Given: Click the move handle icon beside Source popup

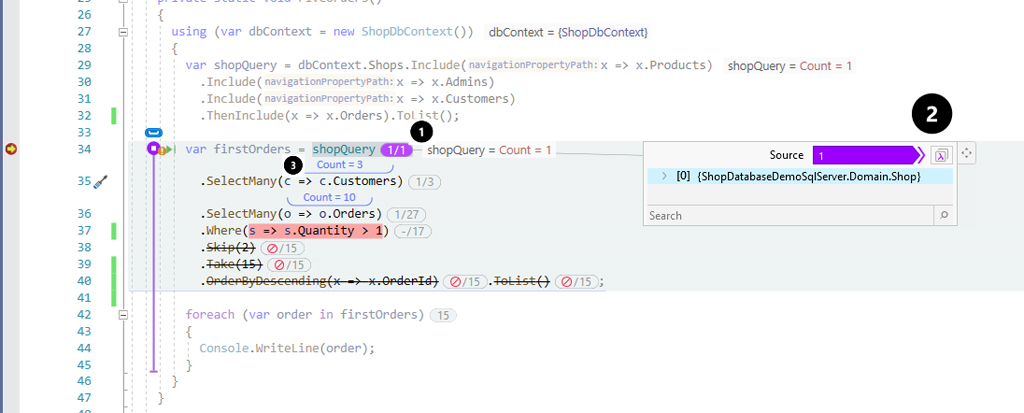Looking at the screenshot, I should [x=967, y=155].
